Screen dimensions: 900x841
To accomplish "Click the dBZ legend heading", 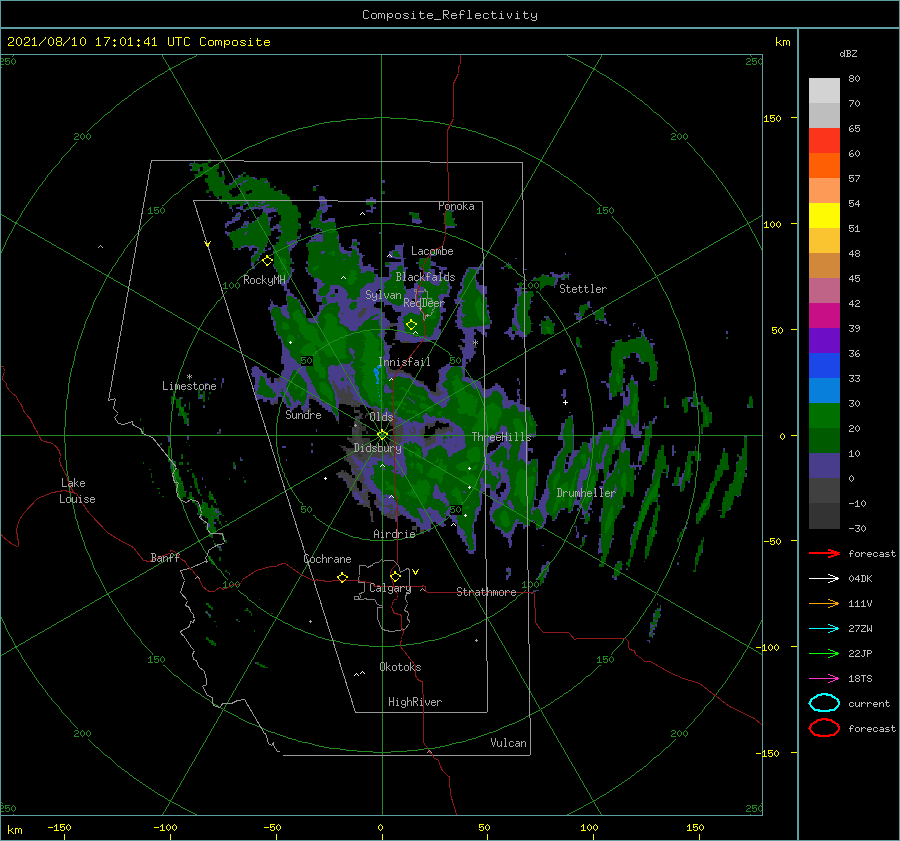I will pyautogui.click(x=848, y=53).
